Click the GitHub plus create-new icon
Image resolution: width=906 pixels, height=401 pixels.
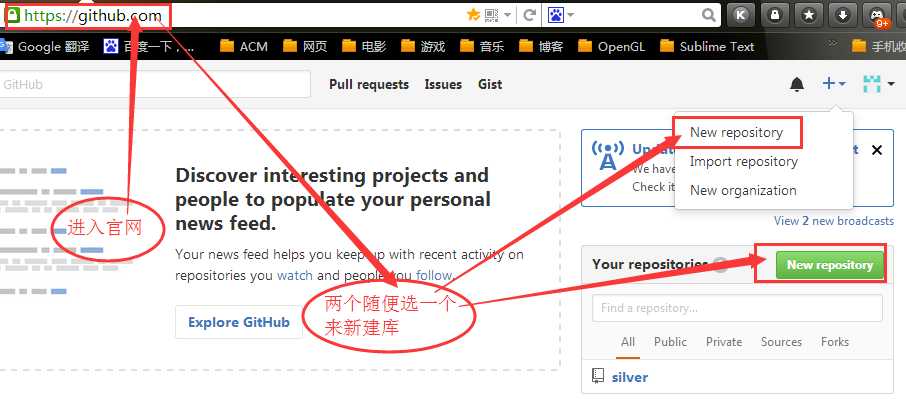pos(833,84)
